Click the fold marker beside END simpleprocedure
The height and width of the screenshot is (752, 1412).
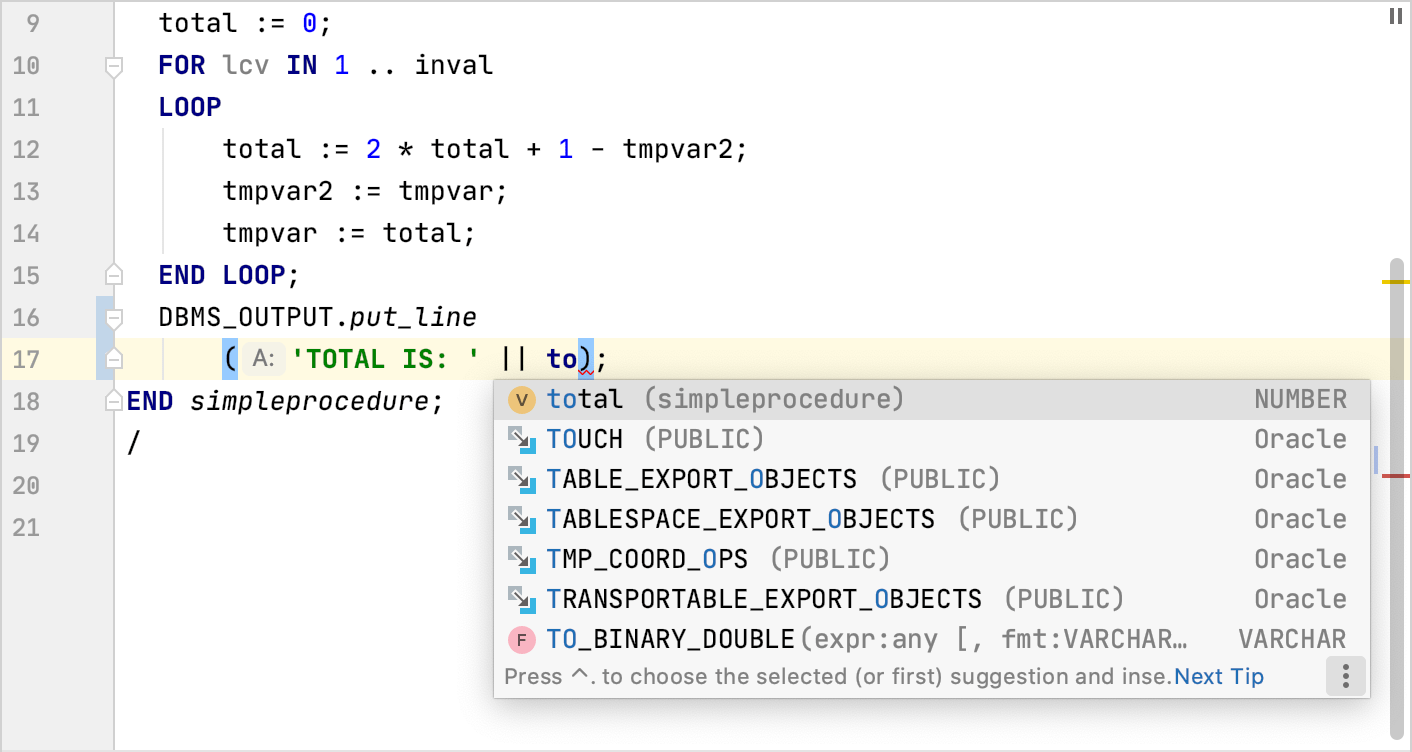(113, 399)
